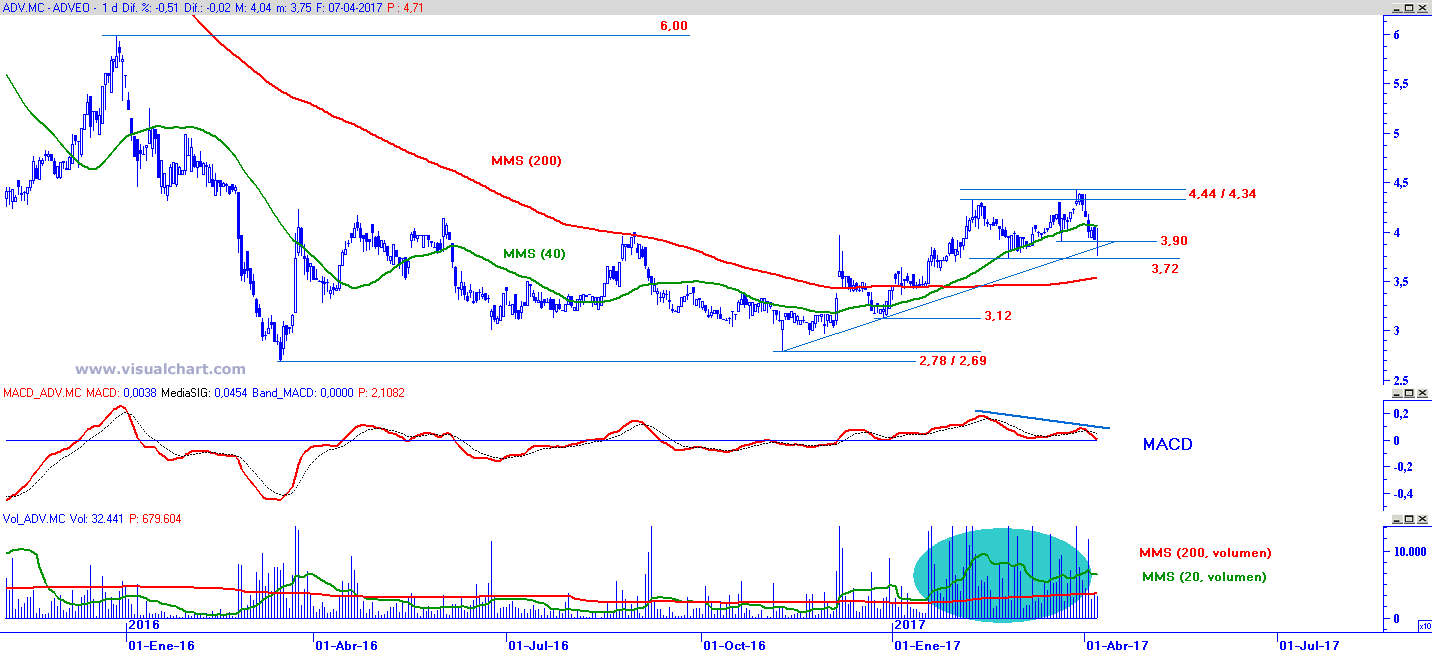The image size is (1432, 652).
Task: Close the ADV.MC price chart panel
Action: pos(1423,10)
